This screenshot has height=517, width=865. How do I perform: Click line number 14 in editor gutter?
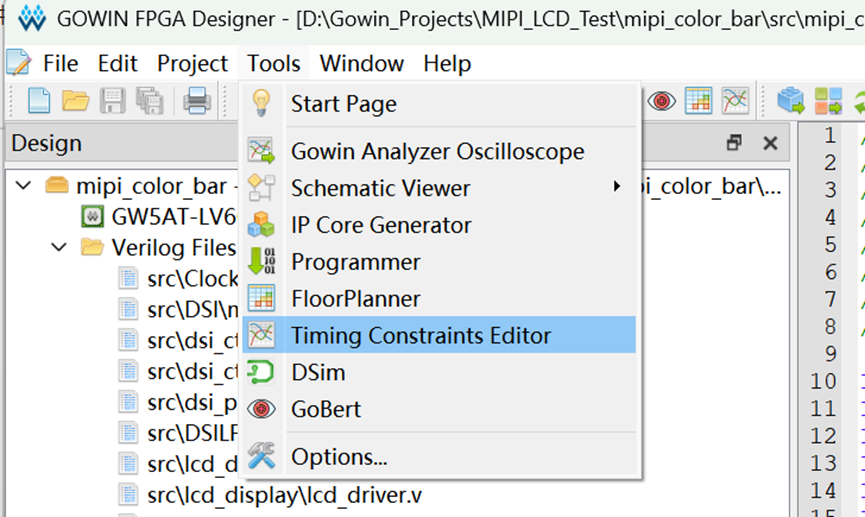coord(823,490)
